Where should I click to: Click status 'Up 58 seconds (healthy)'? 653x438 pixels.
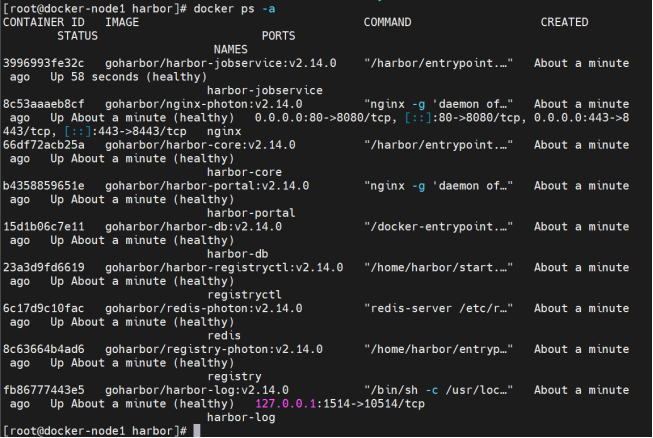[129, 77]
